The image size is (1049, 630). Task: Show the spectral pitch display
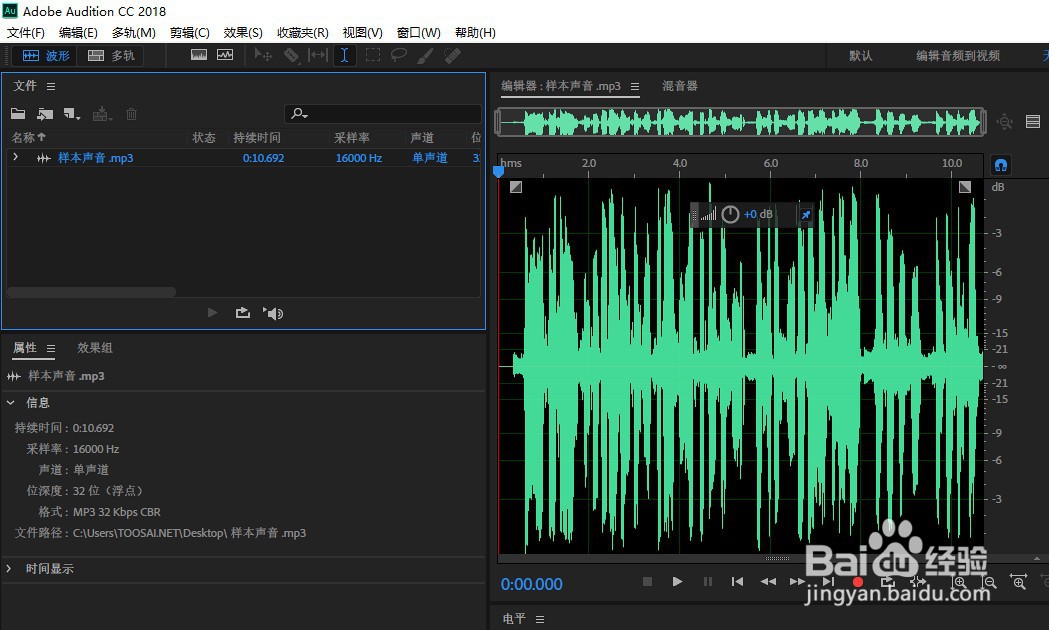point(225,55)
